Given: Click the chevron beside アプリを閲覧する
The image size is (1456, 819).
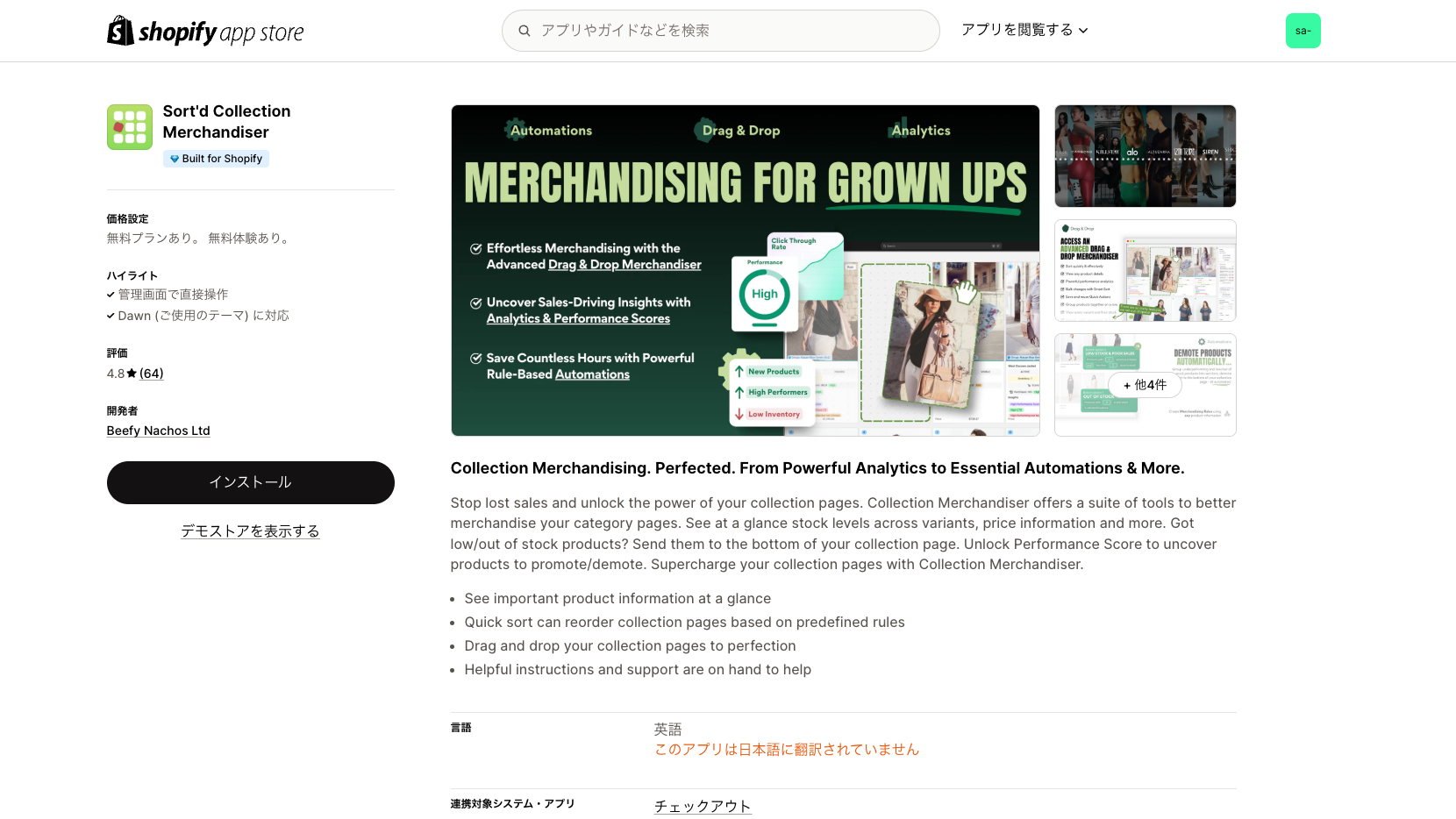Looking at the screenshot, I should coord(1083,31).
